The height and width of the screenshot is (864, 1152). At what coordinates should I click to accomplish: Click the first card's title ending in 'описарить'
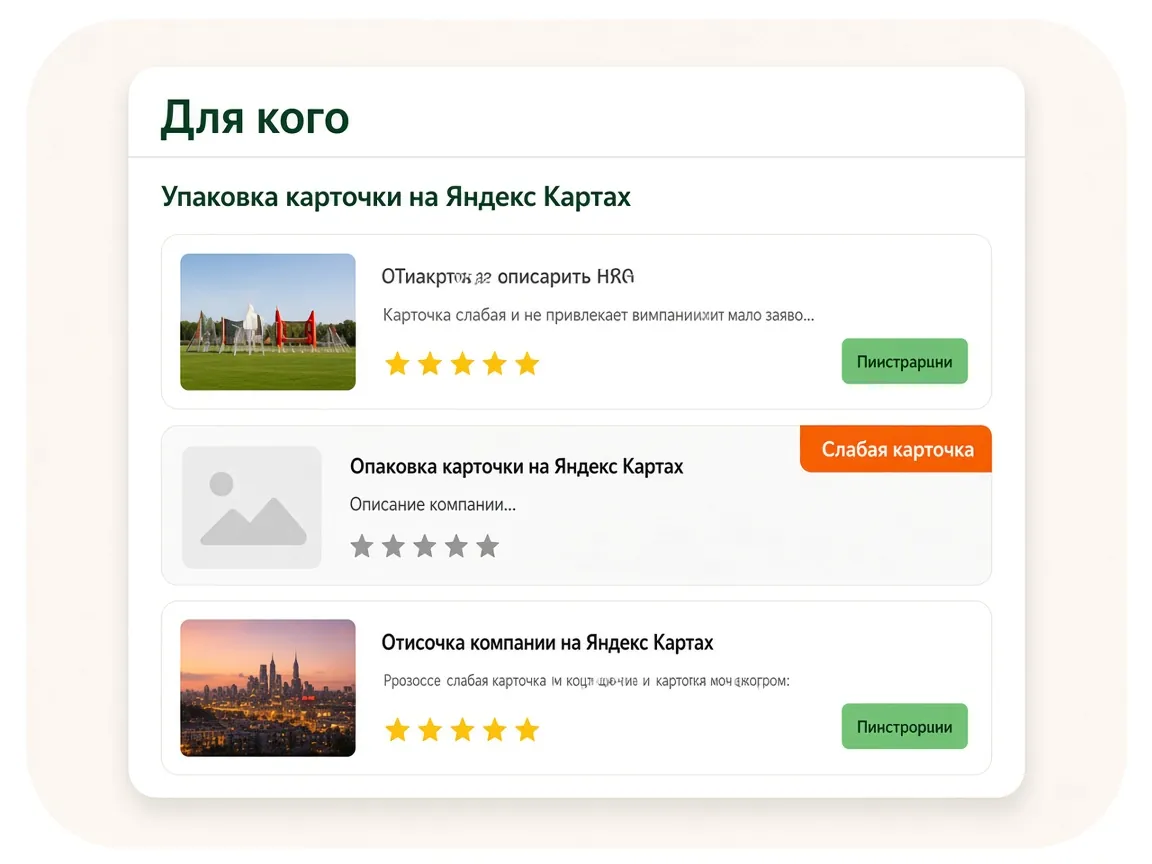click(x=508, y=277)
